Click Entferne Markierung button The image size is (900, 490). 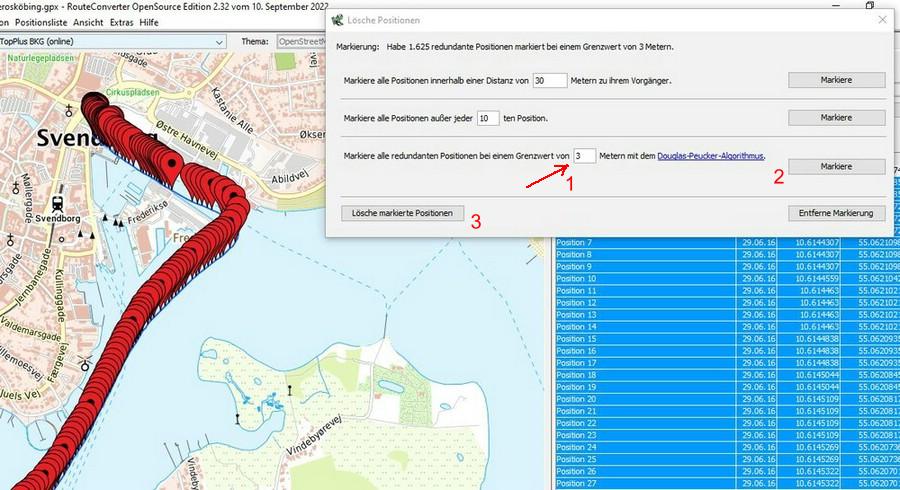click(836, 213)
